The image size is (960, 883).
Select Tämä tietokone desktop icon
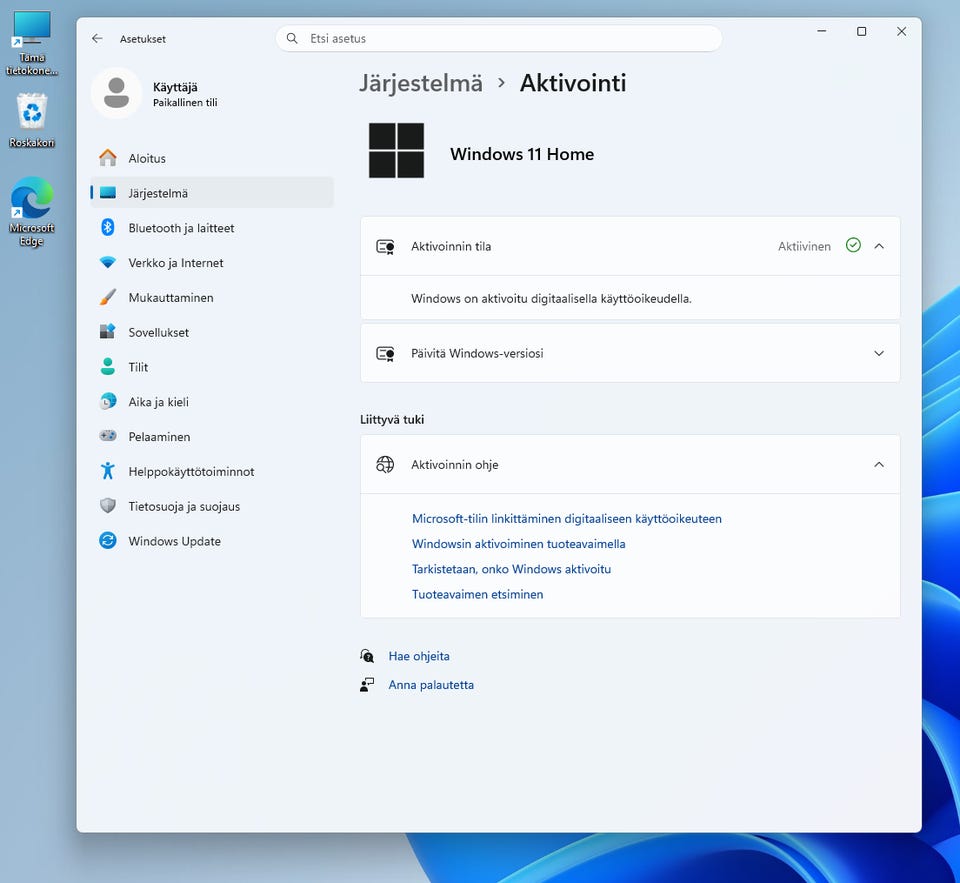pyautogui.click(x=32, y=43)
